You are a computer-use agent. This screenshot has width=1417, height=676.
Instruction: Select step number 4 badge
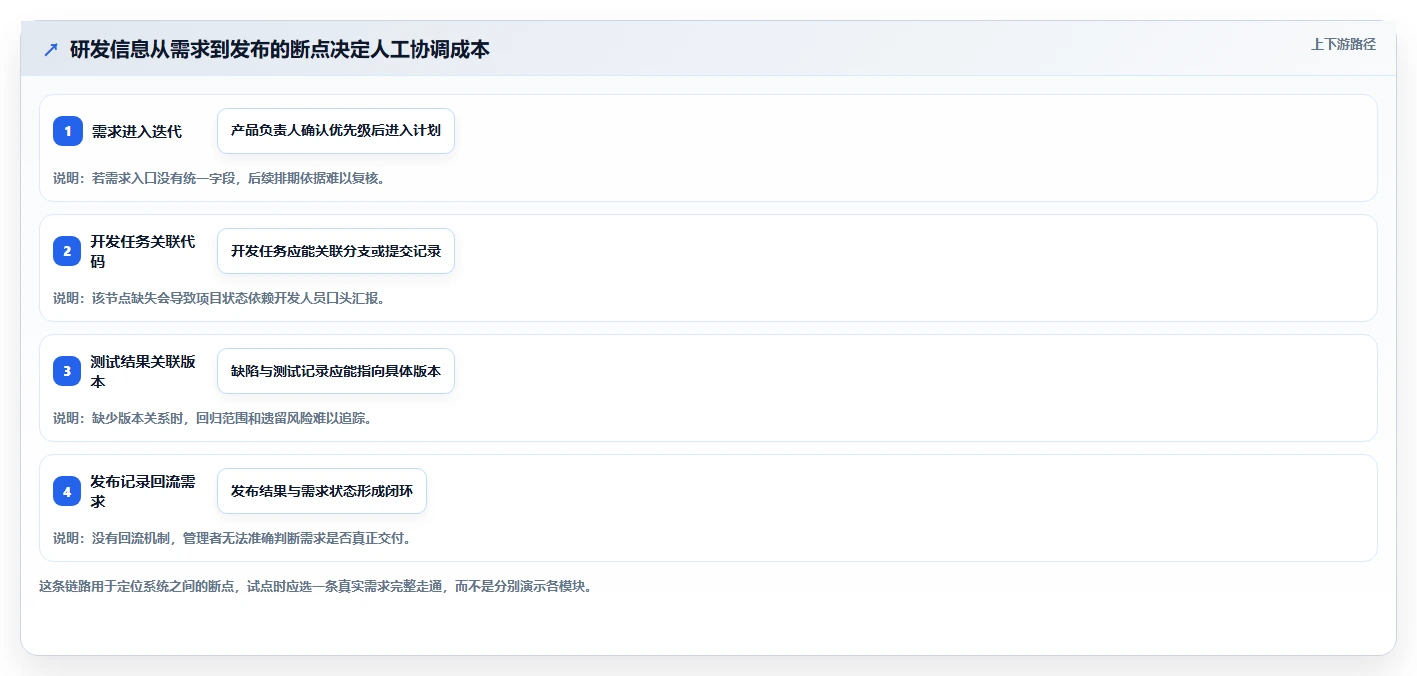pyautogui.click(x=68, y=491)
